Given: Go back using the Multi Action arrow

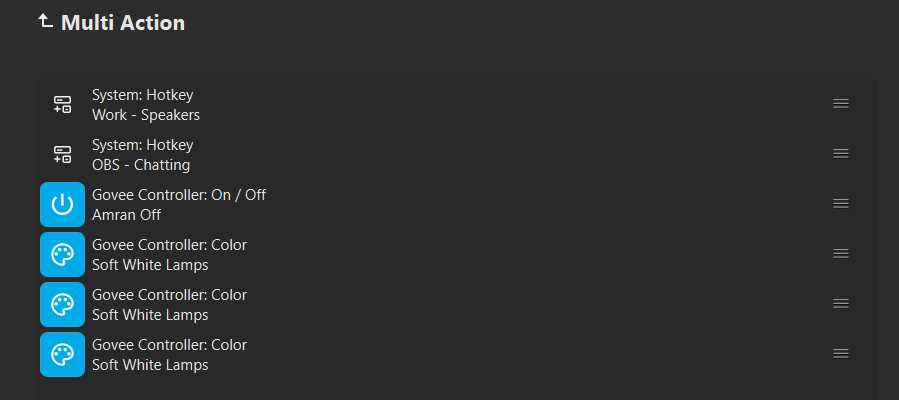Looking at the screenshot, I should pyautogui.click(x=45, y=22).
